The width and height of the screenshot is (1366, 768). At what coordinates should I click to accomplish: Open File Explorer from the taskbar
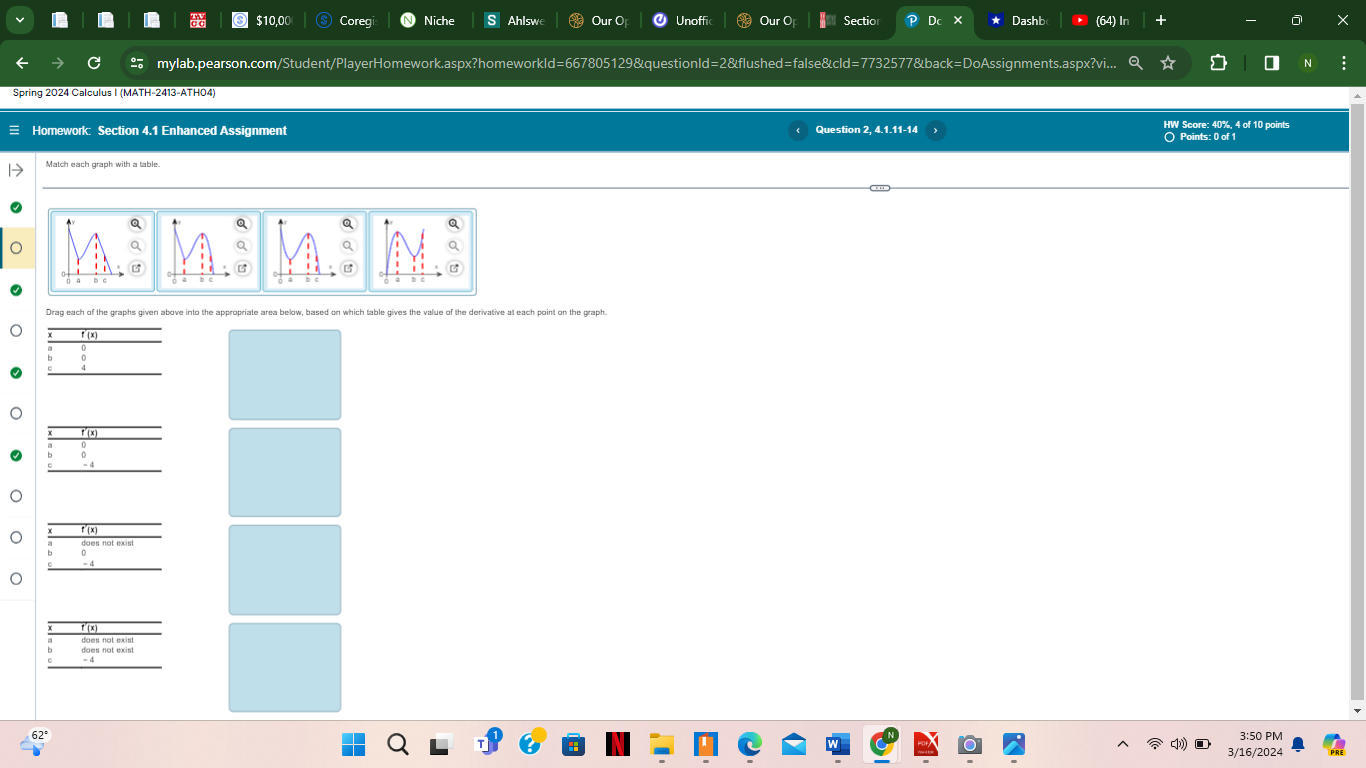(662, 744)
